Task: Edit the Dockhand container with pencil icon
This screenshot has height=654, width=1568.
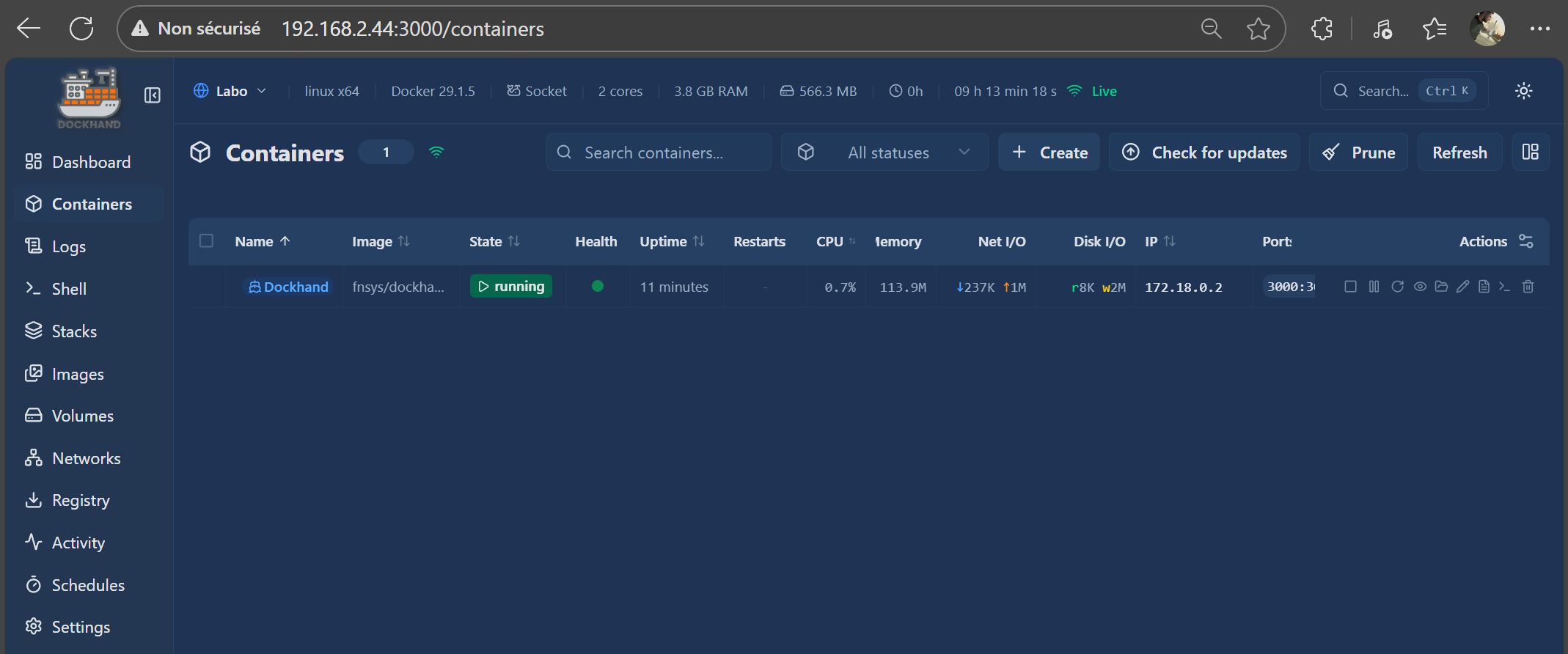Action: point(1462,287)
